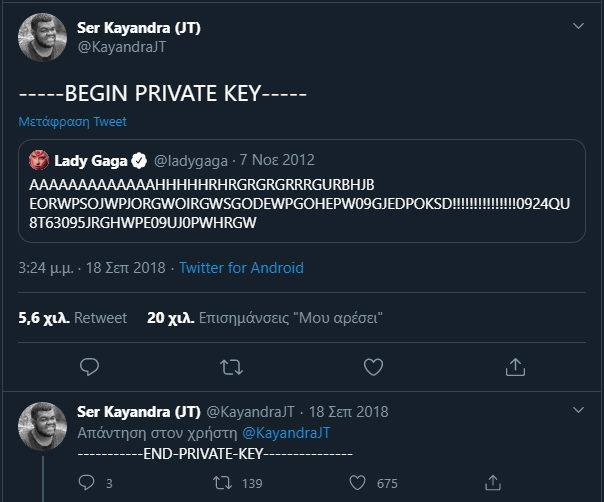Click the Μετάφραση Tweet translate link
This screenshot has width=604, height=502.
click(73, 121)
